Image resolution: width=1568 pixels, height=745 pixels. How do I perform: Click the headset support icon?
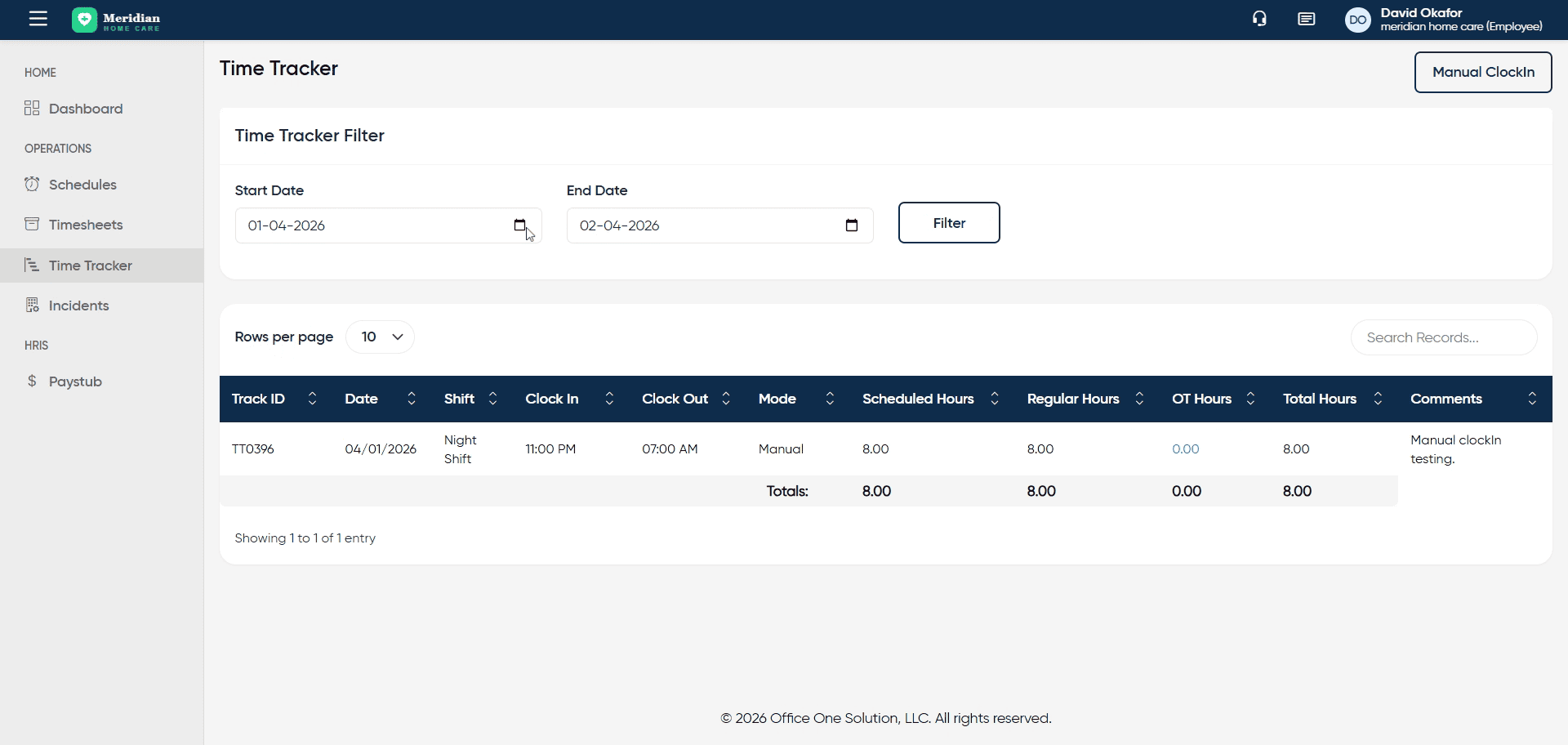(x=1259, y=19)
